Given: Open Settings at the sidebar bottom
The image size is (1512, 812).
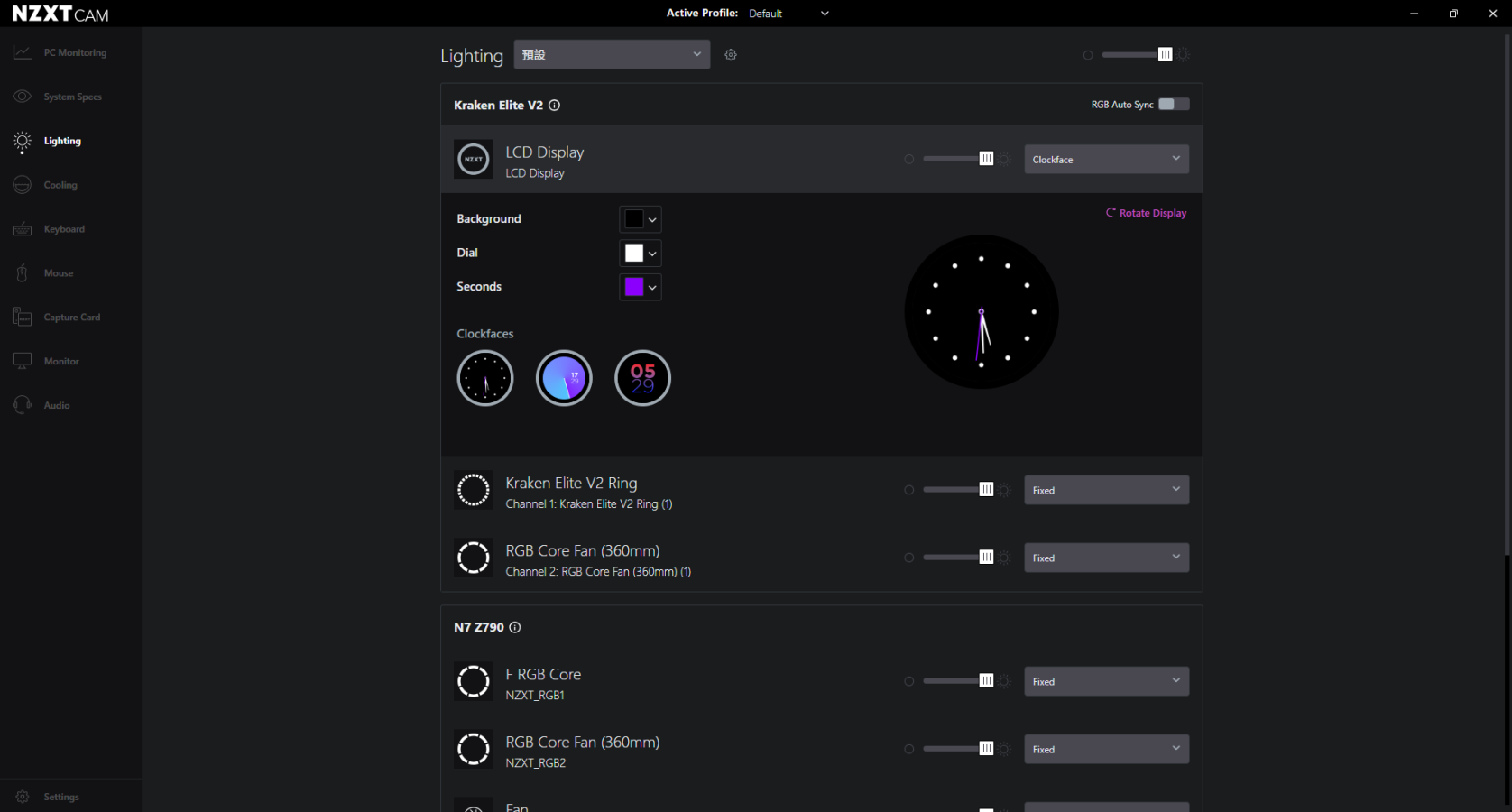Looking at the screenshot, I should click(60, 797).
